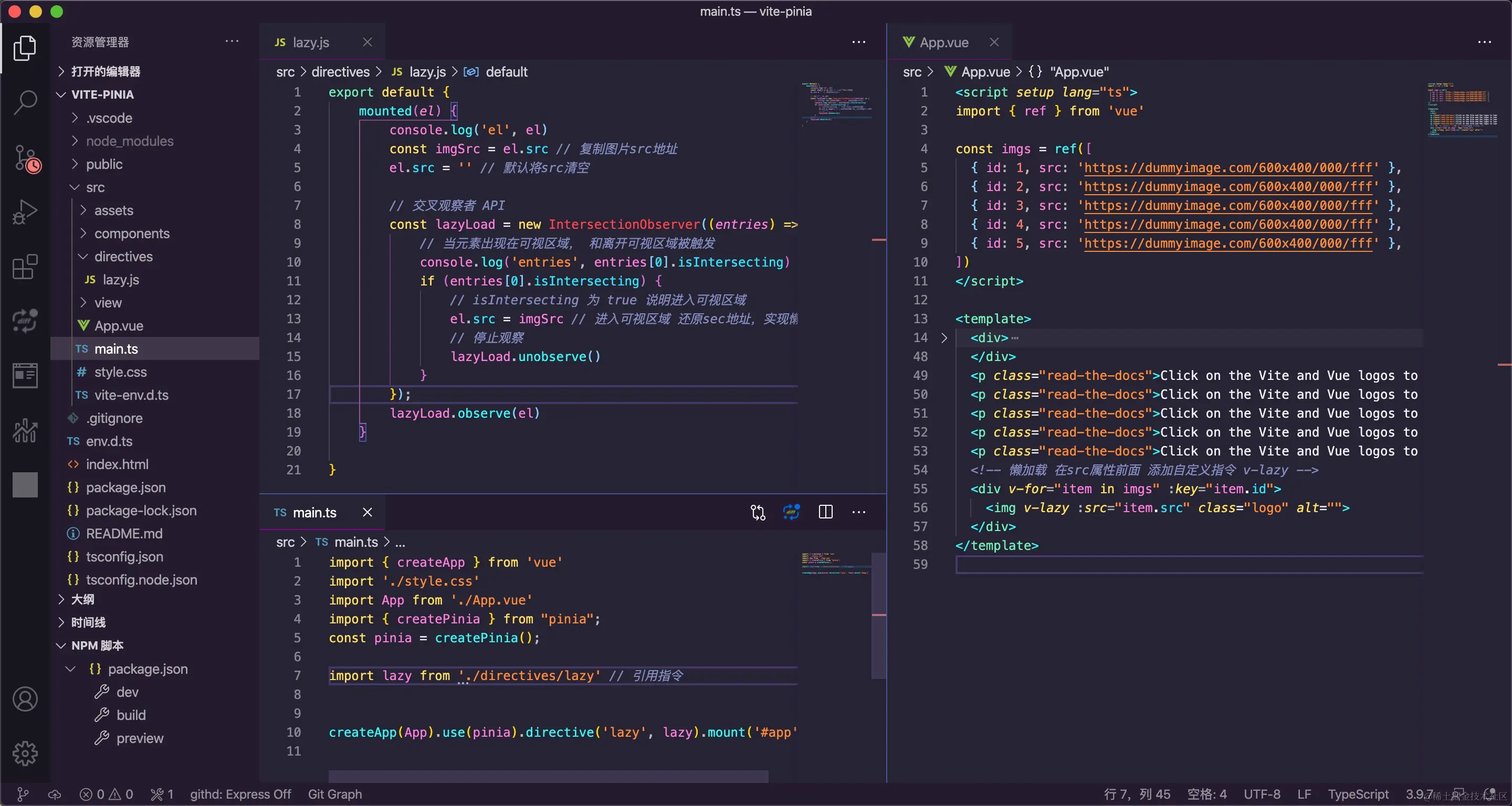1512x806 pixels.
Task: Expand the public folder
Action: (x=104, y=164)
